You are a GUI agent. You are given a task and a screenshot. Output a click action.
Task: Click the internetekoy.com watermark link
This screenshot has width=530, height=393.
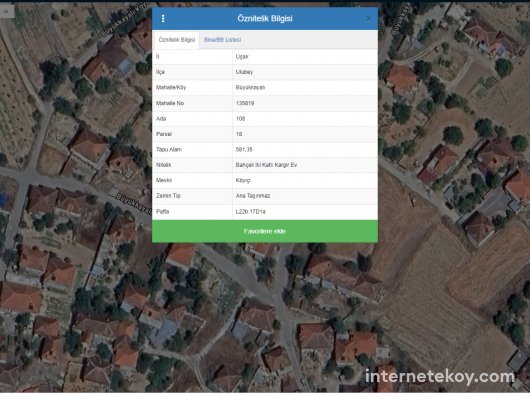click(439, 376)
